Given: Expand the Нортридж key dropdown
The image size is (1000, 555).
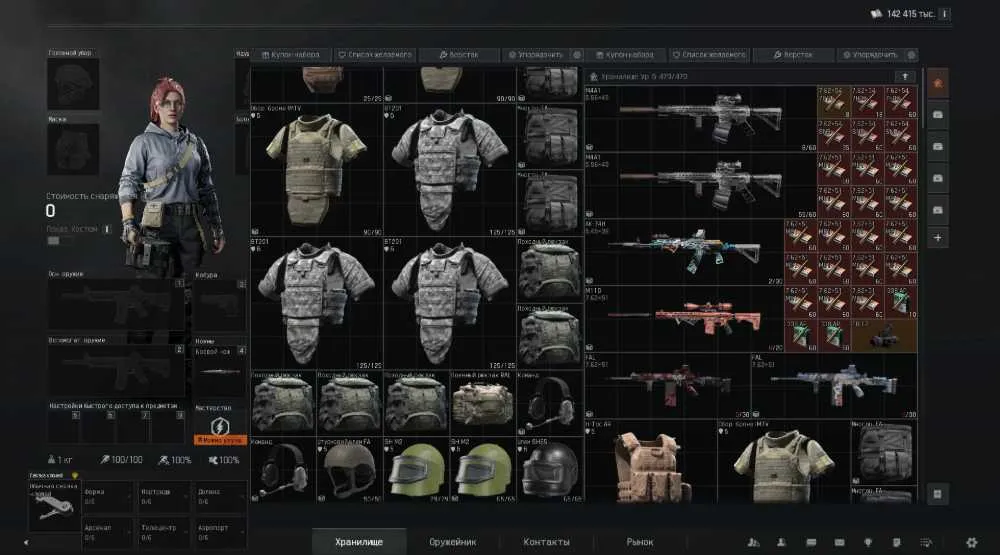Looking at the screenshot, I should click(165, 496).
